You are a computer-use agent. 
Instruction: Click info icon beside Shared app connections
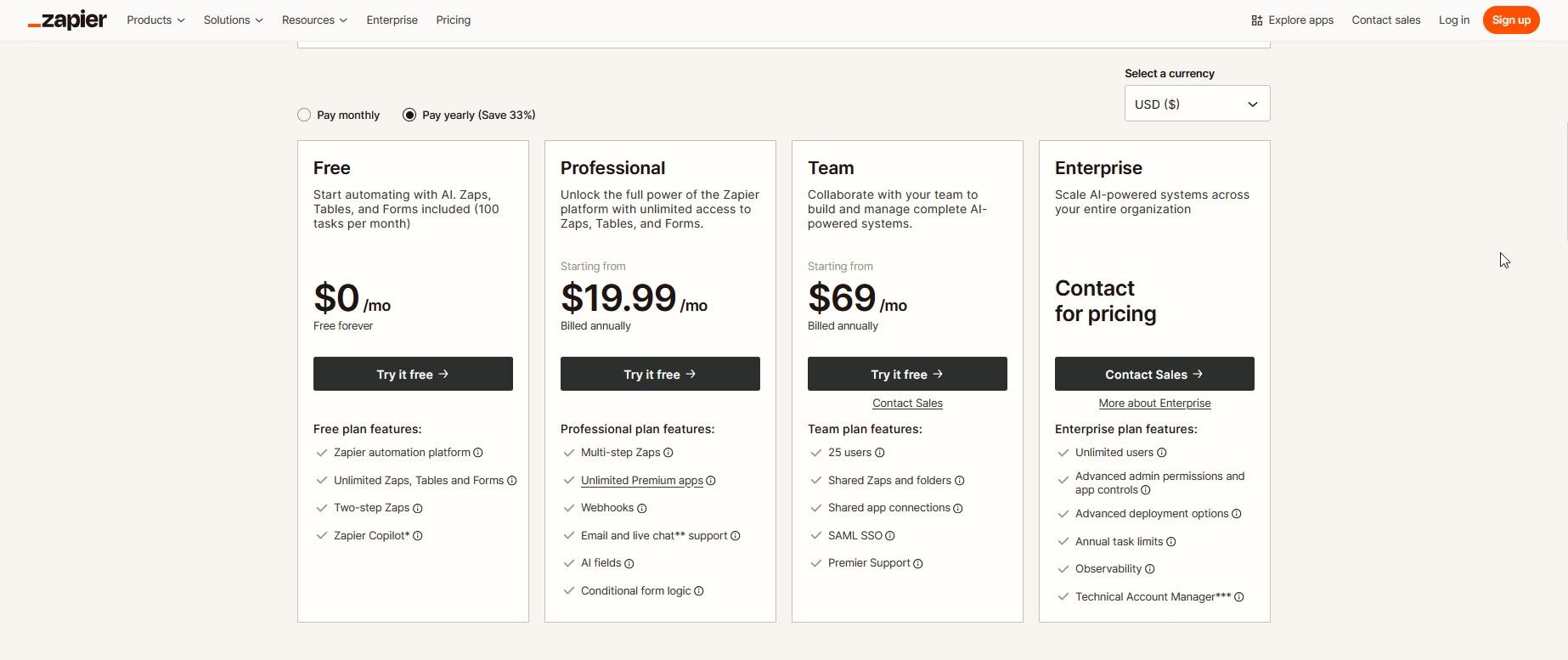(958, 509)
